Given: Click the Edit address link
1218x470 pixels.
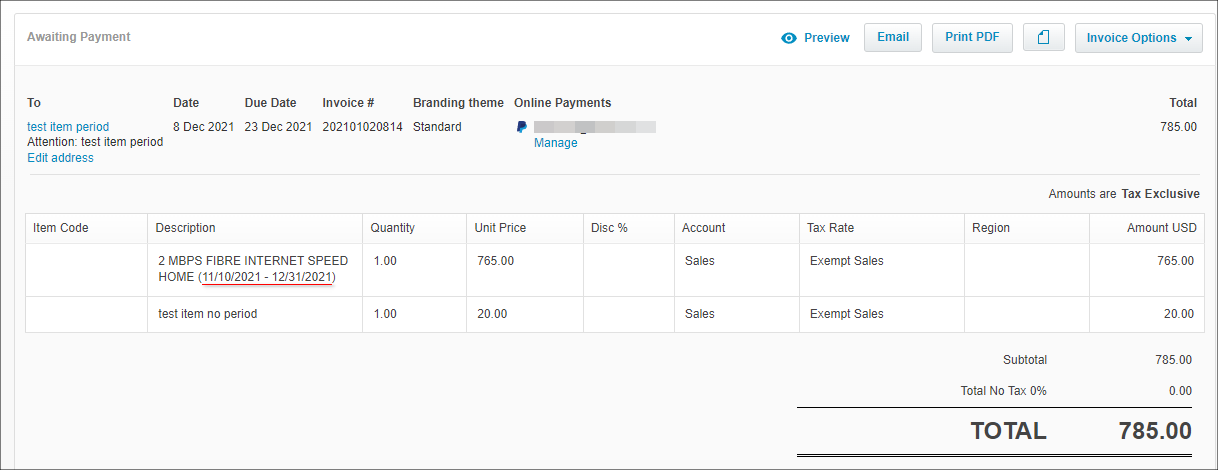Looking at the screenshot, I should (x=60, y=158).
